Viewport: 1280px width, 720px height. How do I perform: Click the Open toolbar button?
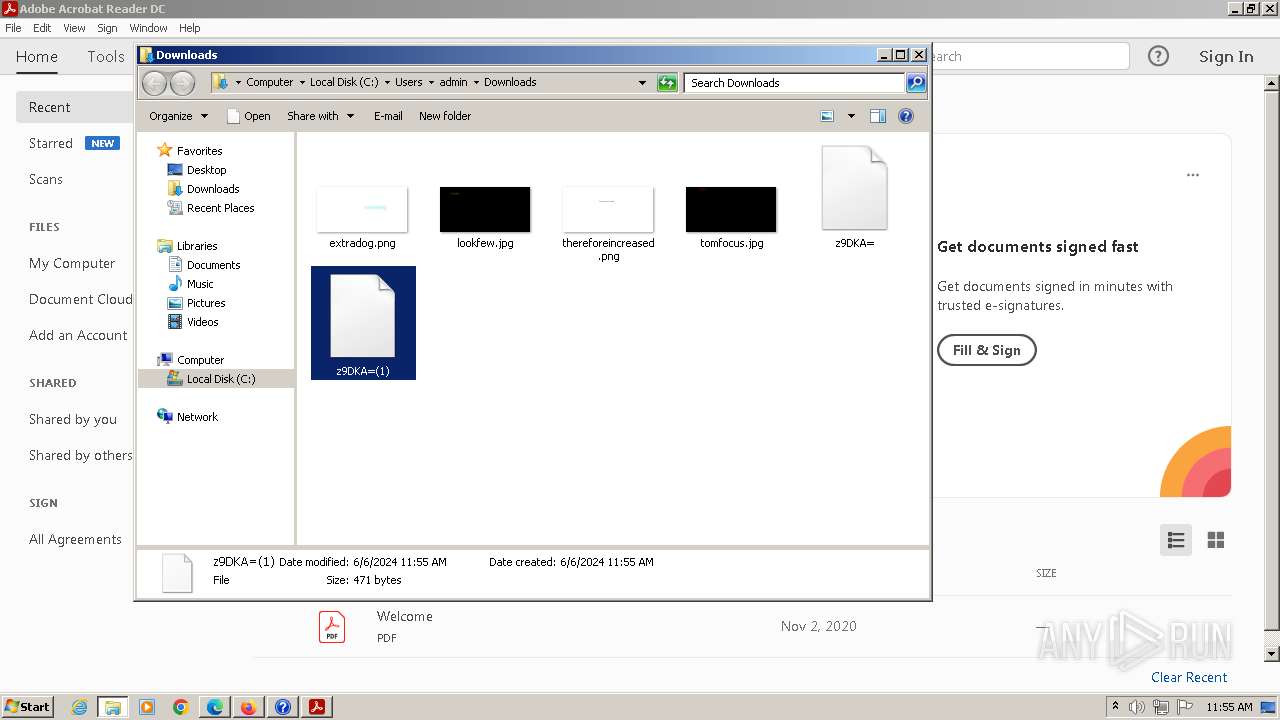[249, 116]
